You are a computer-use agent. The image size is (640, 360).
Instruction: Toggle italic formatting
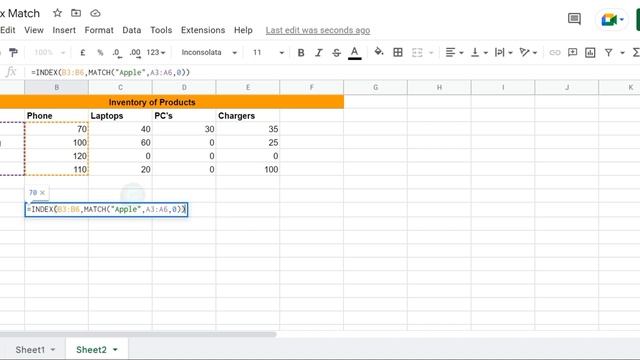318,52
